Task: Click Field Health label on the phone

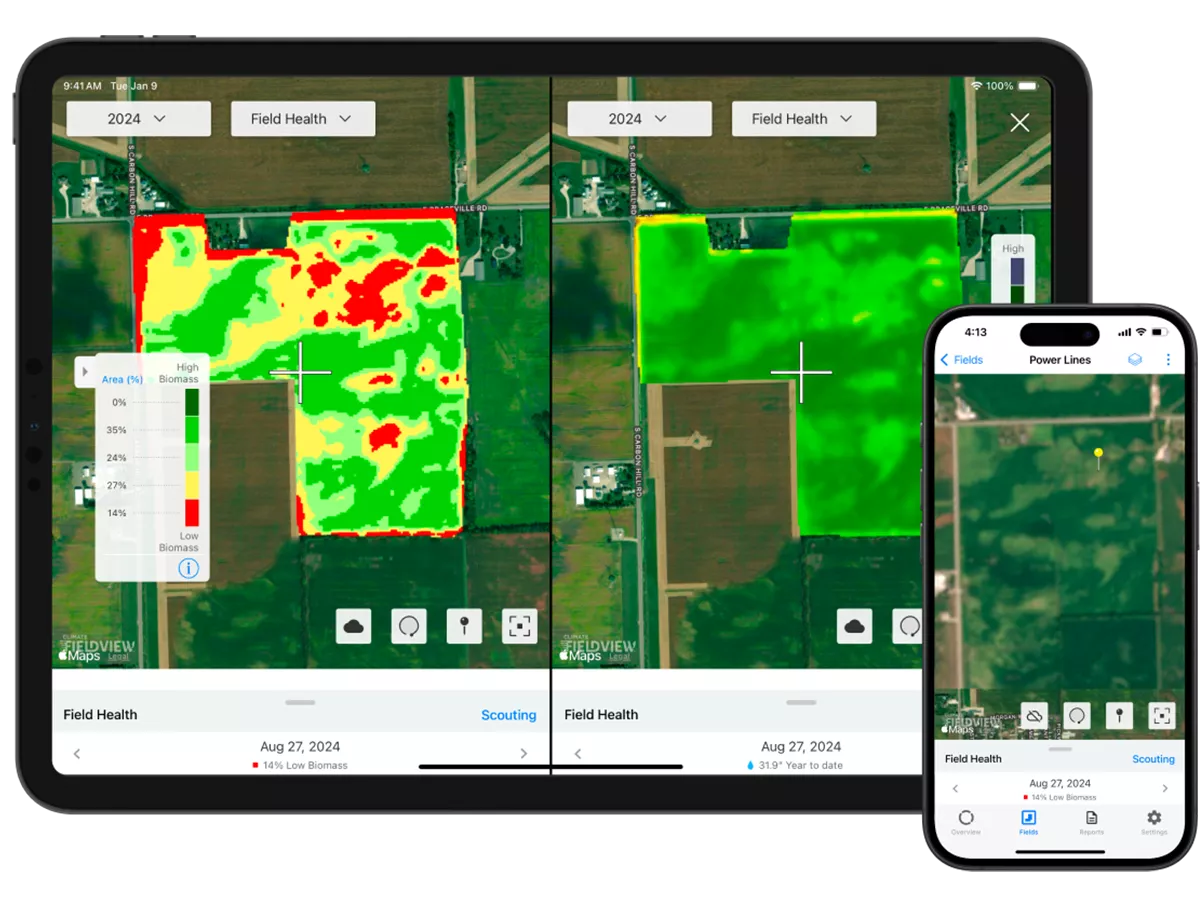Action: pos(973,759)
